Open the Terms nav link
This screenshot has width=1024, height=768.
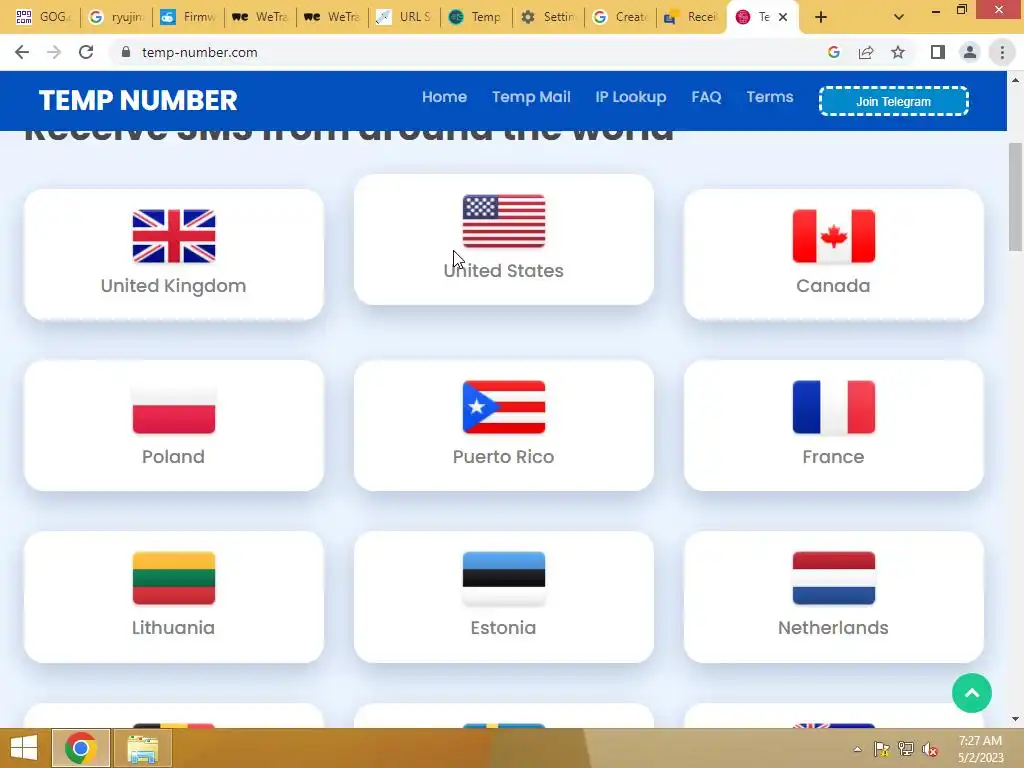(x=770, y=97)
